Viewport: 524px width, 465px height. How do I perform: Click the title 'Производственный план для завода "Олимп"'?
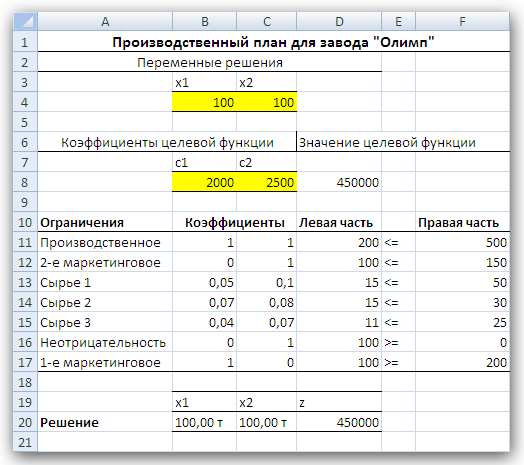tap(273, 42)
